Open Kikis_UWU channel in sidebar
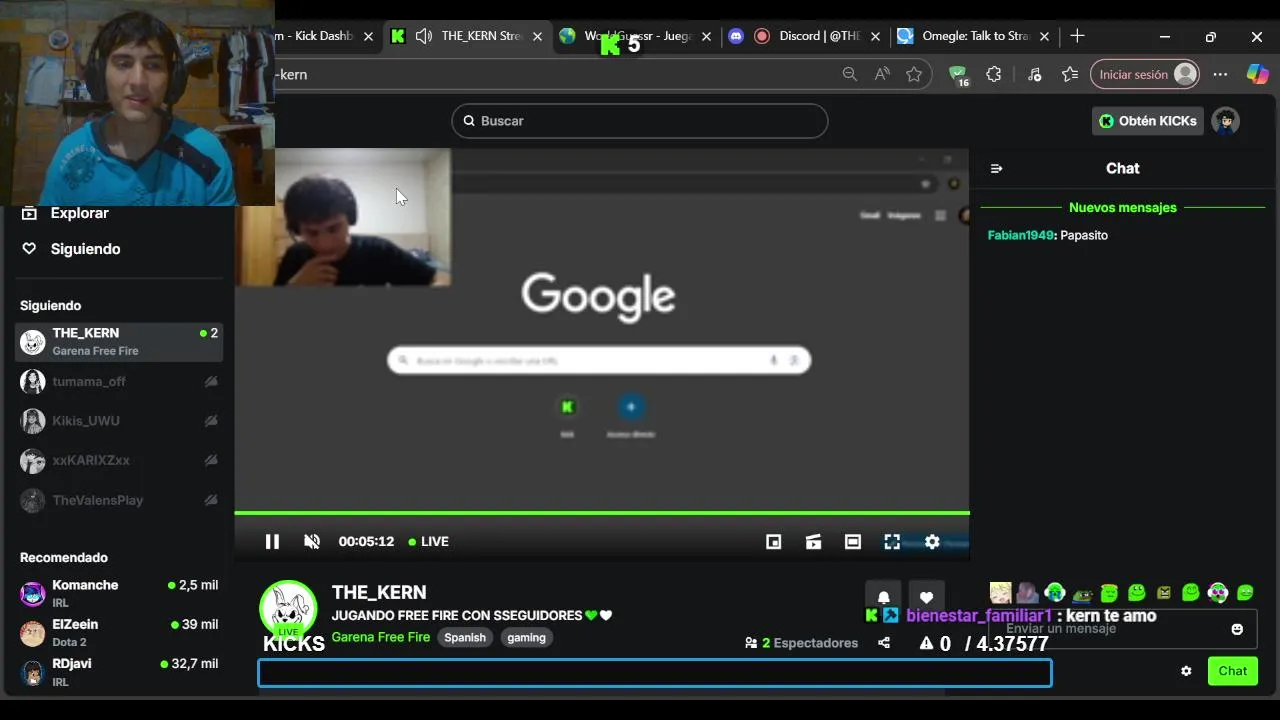The width and height of the screenshot is (1280, 720). [119, 421]
